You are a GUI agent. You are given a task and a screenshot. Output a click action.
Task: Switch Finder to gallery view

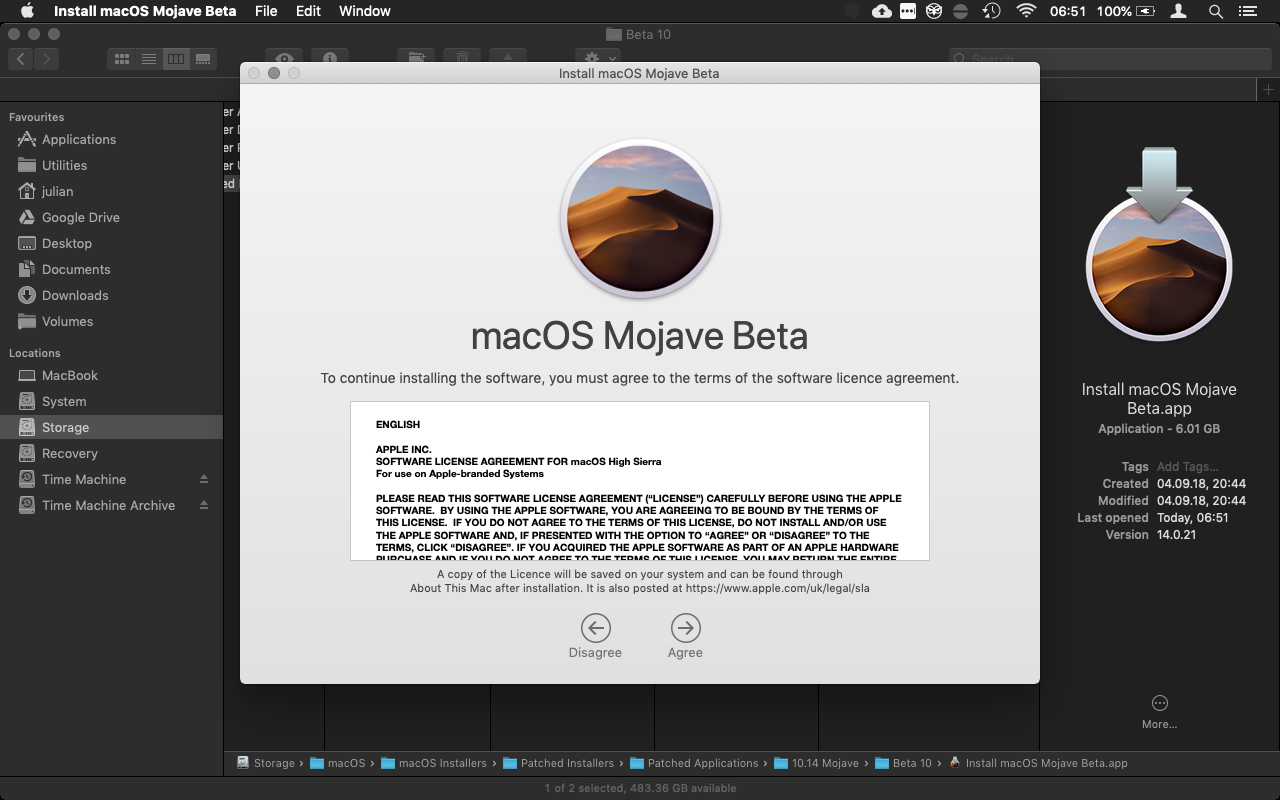203,59
